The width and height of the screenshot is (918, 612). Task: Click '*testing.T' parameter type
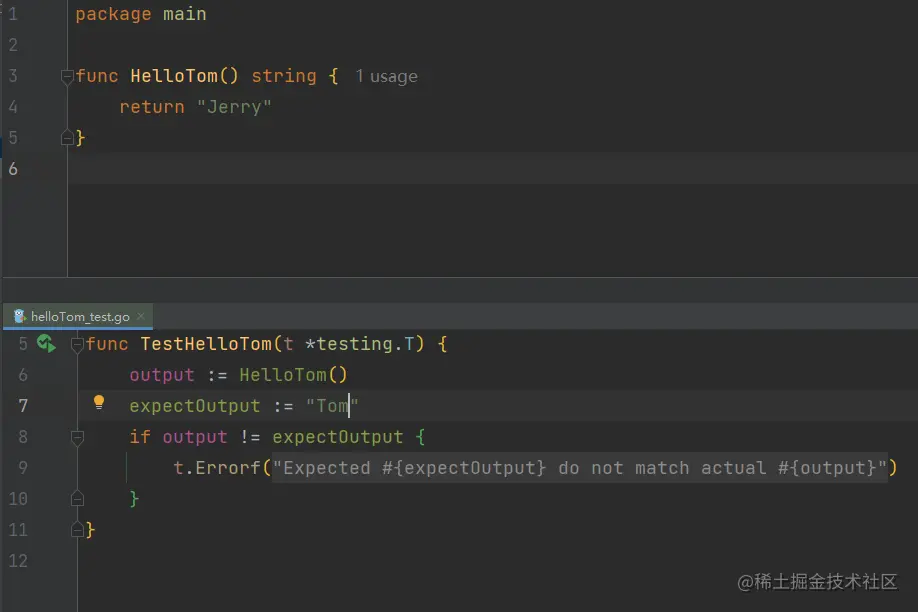click(x=360, y=344)
